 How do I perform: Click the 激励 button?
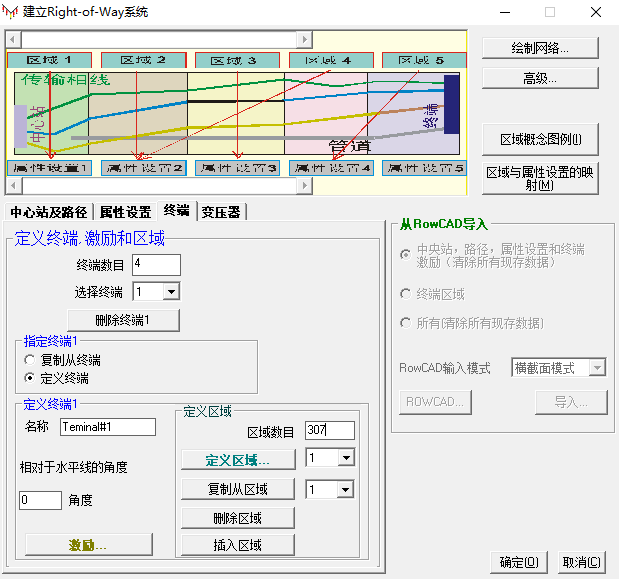click(88, 544)
